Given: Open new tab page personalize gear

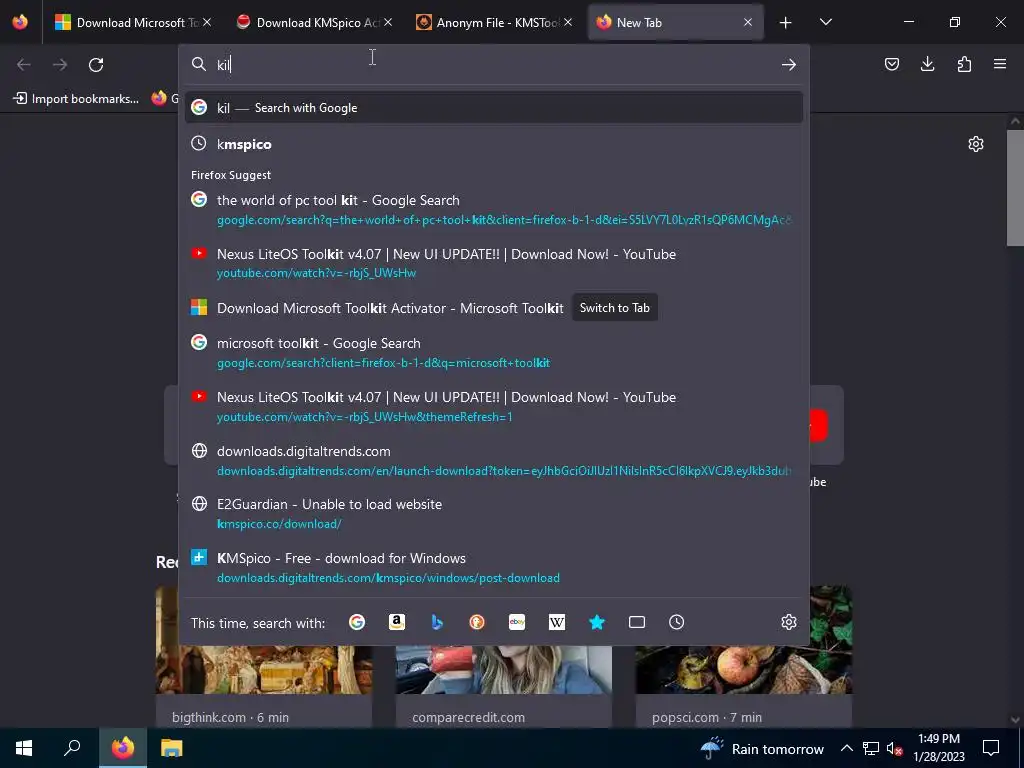Looking at the screenshot, I should [976, 144].
